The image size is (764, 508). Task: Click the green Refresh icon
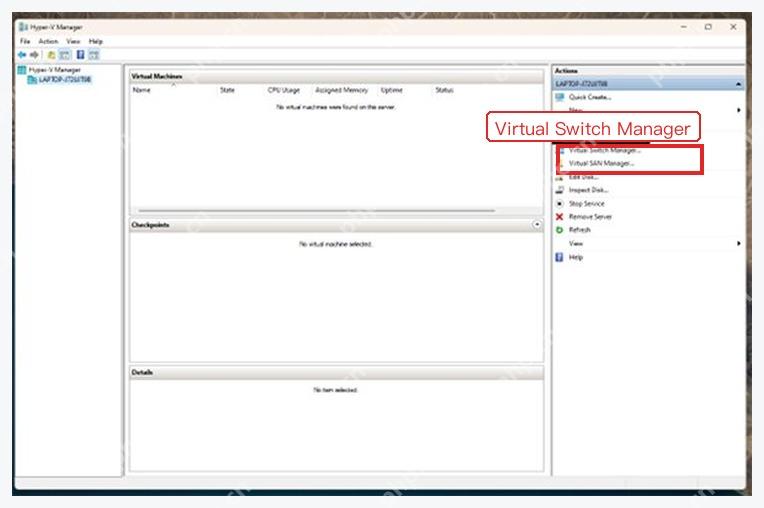[559, 230]
